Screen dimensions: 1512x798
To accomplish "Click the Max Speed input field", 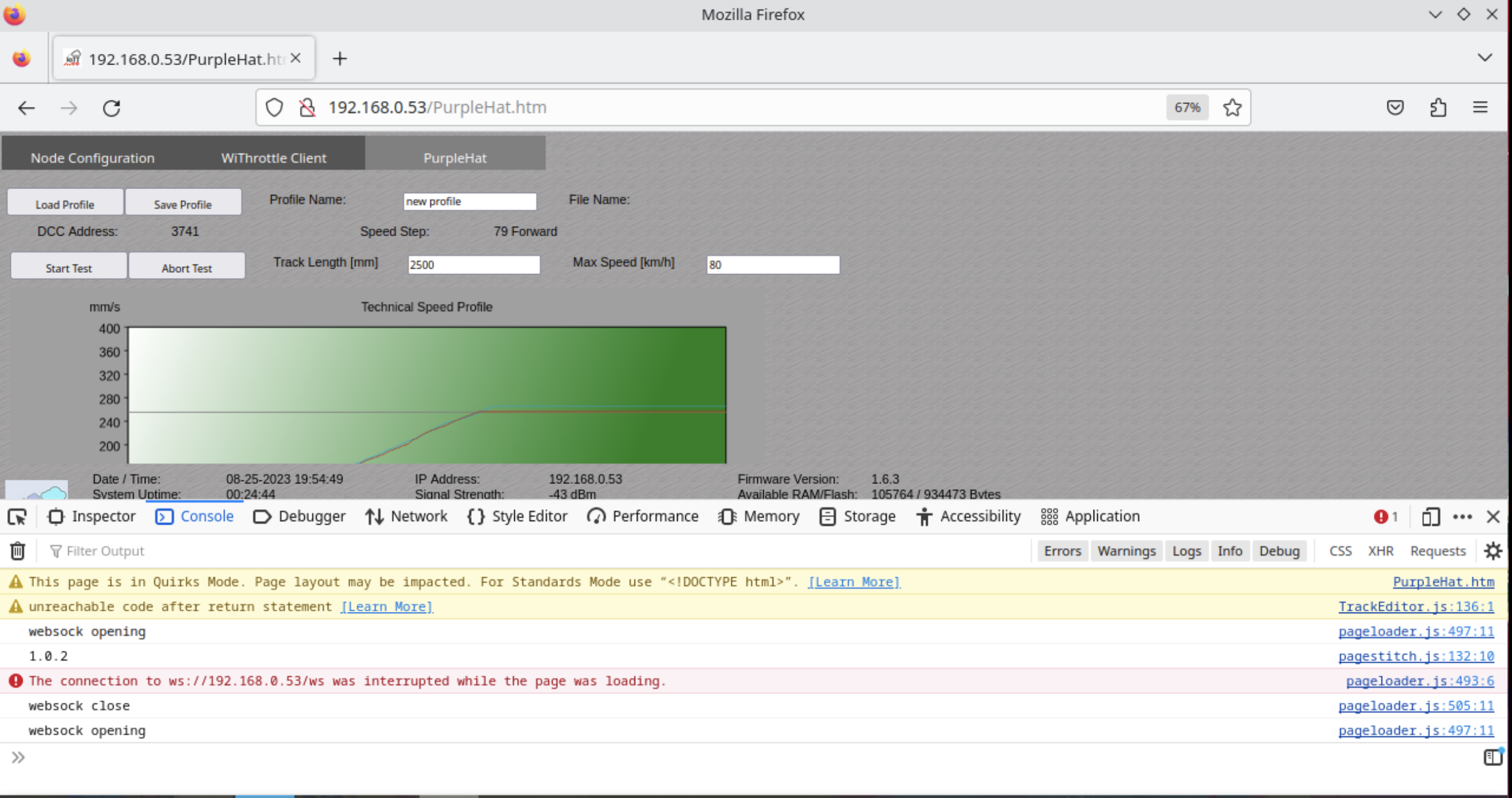I will (773, 265).
